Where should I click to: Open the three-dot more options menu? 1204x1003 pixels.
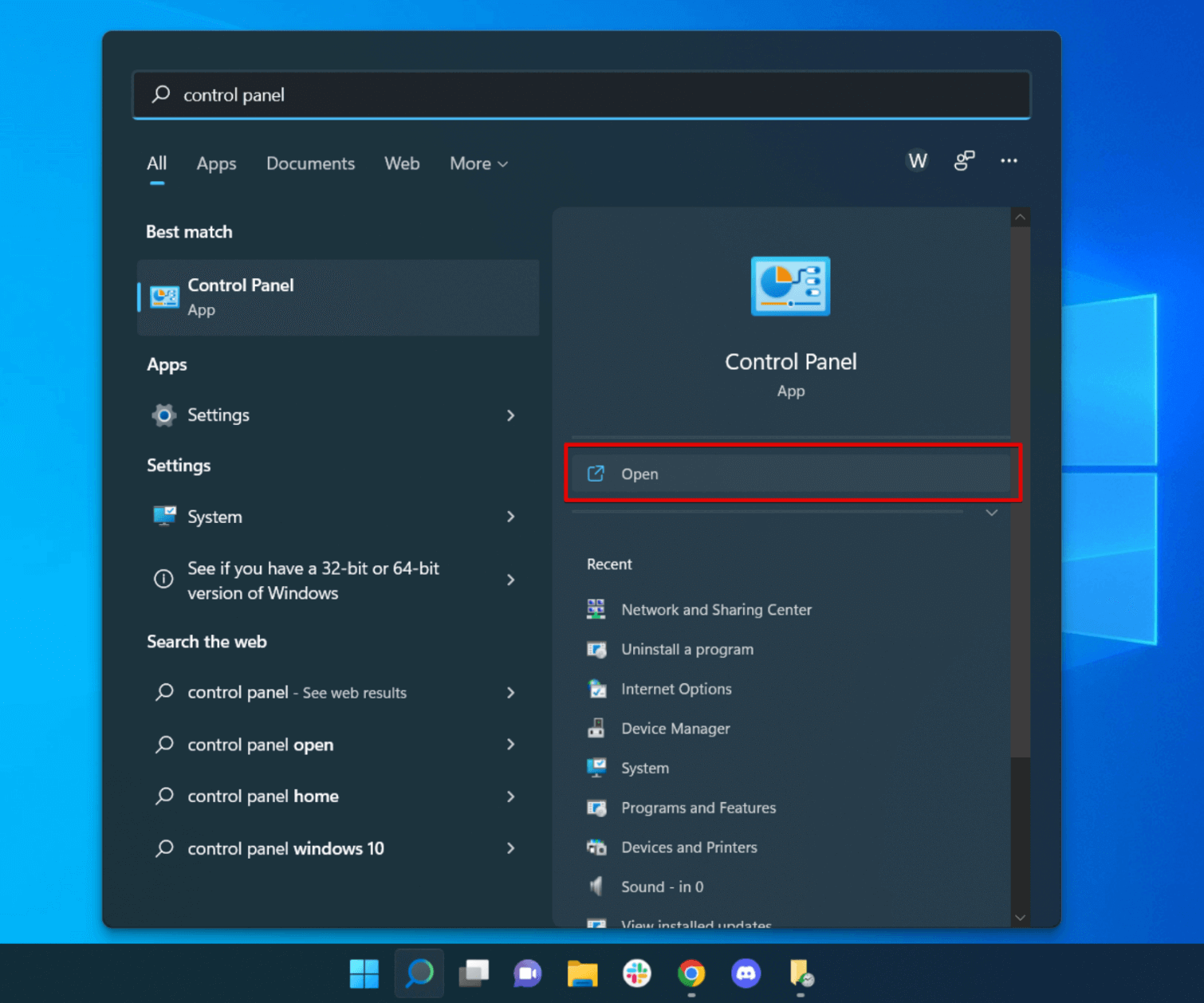[x=1009, y=161]
